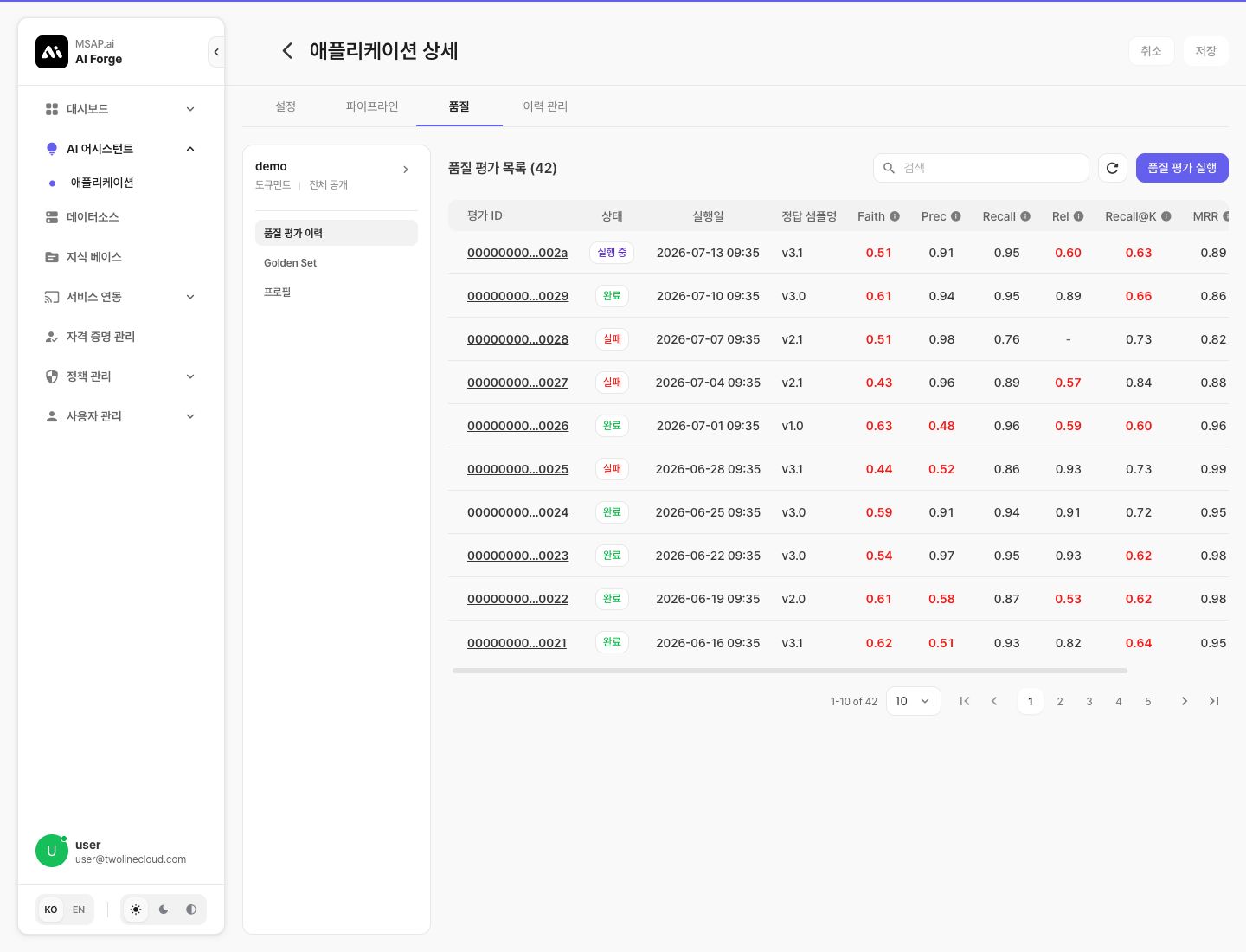Click the MSAP.ai AI Forge logo
The image size is (1246, 952).
52,52
